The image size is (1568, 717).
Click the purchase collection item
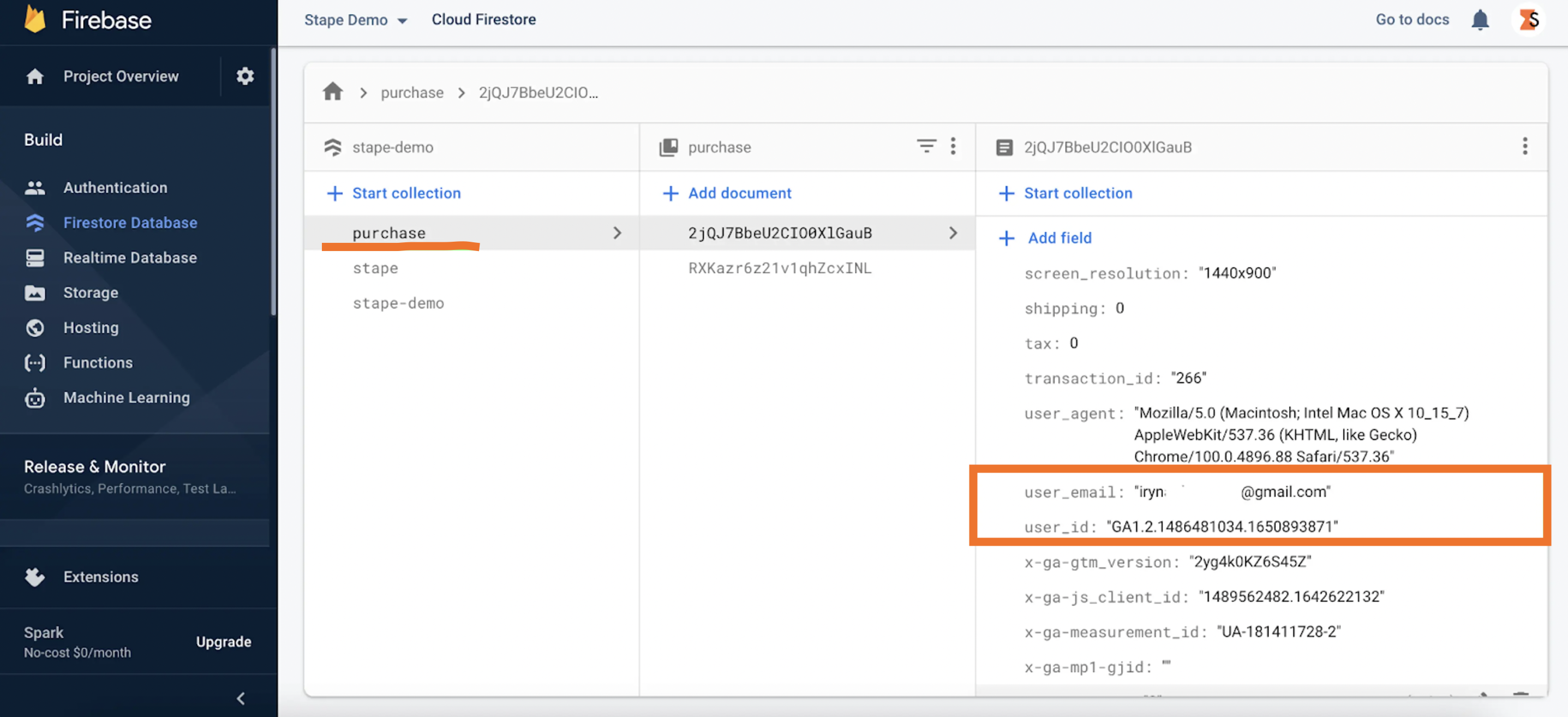tap(389, 231)
